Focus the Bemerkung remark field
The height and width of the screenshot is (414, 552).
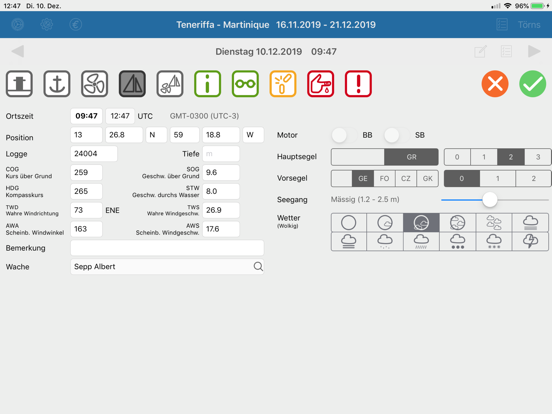(x=167, y=248)
